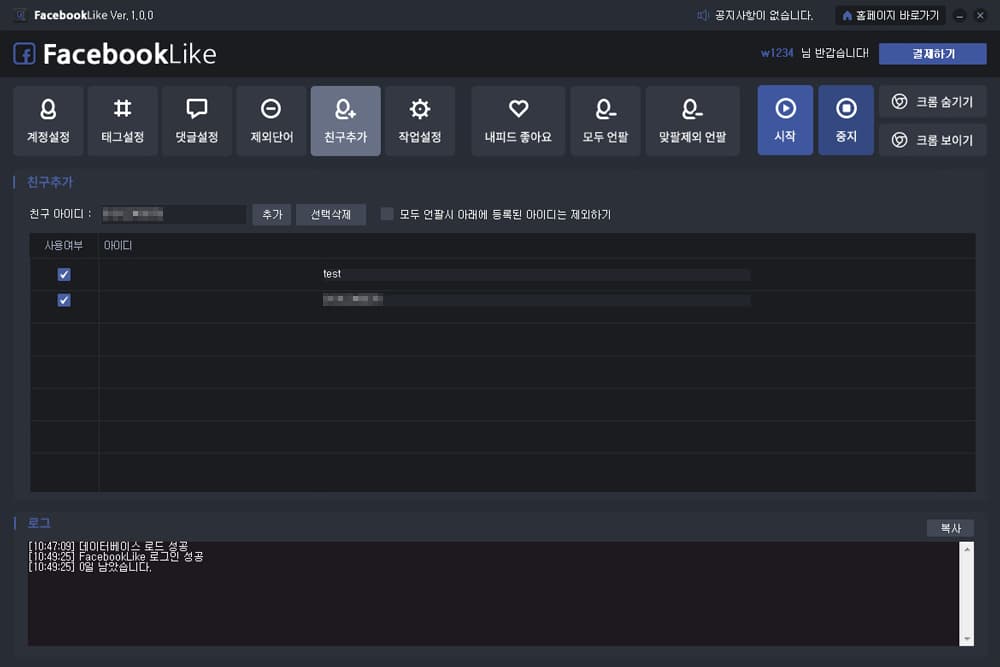Open the 작업설정 gear settings tab
The height and width of the screenshot is (667, 1000).
point(420,121)
